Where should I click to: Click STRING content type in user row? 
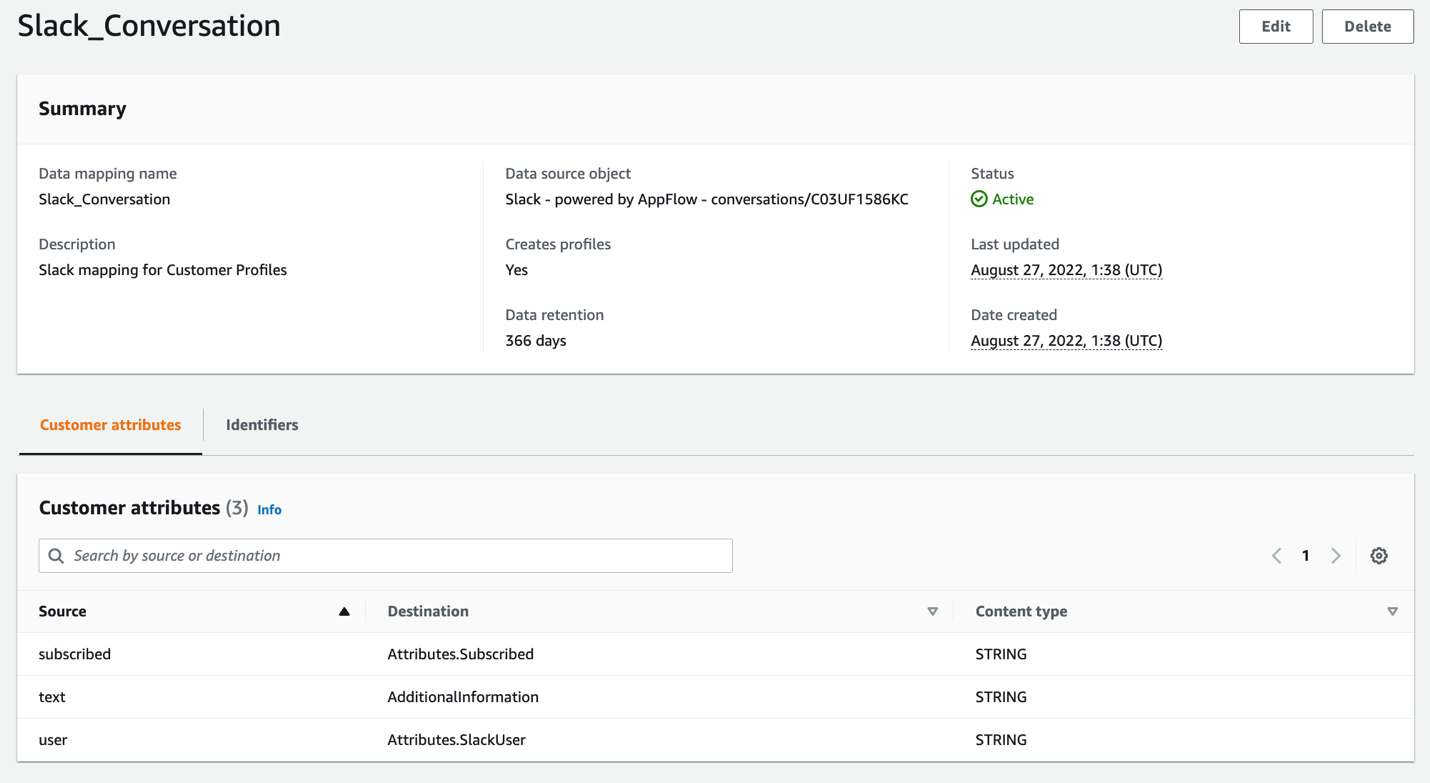point(1001,740)
